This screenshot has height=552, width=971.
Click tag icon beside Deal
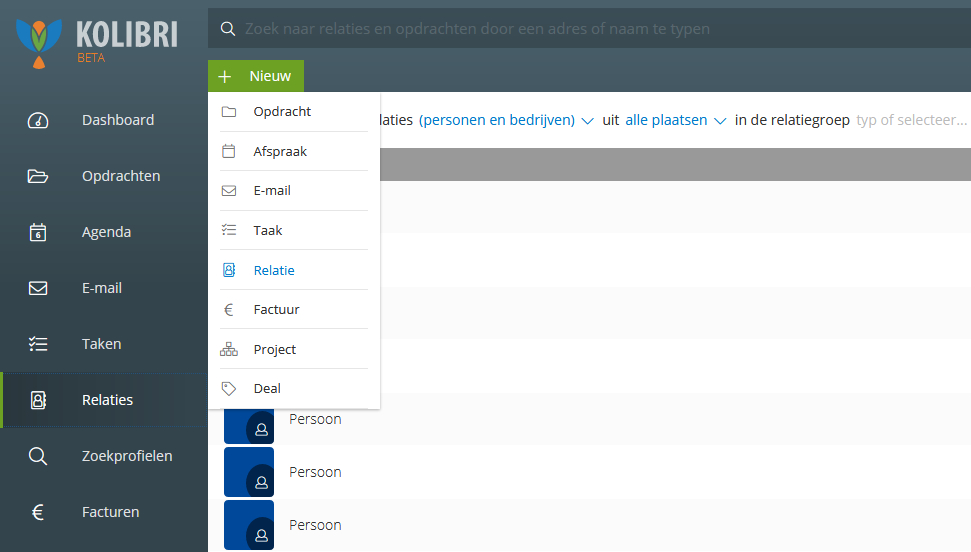point(229,388)
